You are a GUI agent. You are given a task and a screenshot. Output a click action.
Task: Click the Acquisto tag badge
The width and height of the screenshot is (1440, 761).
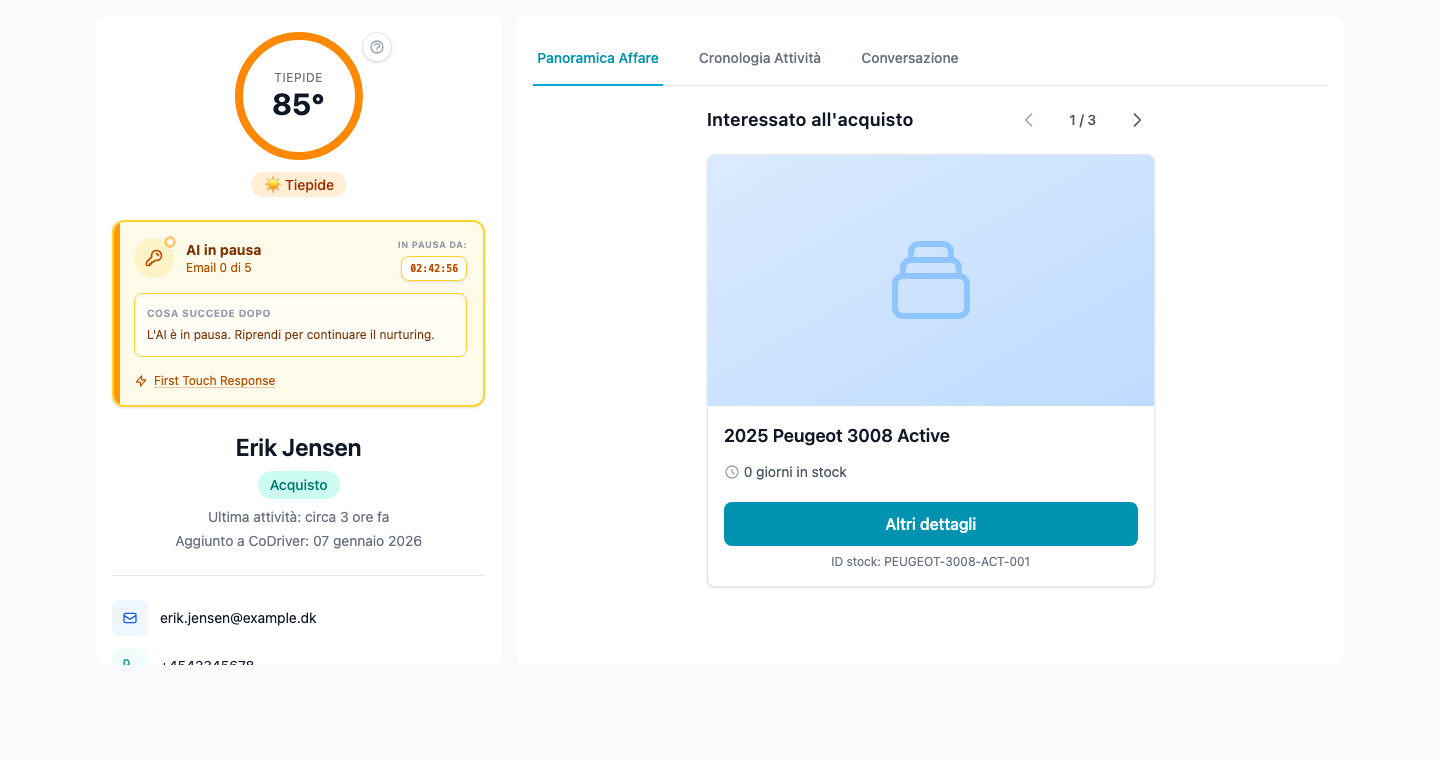point(299,485)
